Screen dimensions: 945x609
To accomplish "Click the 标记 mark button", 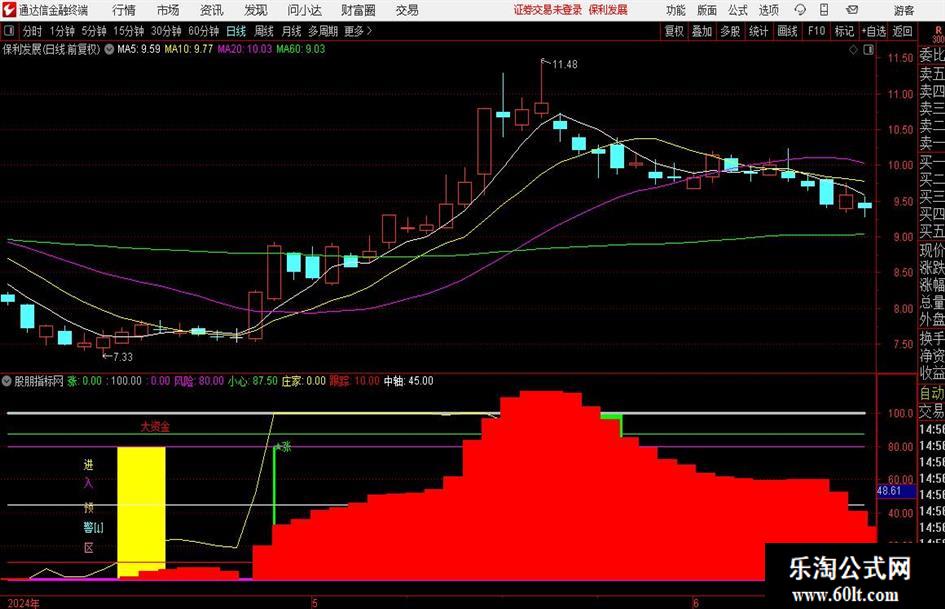I will [x=844, y=31].
